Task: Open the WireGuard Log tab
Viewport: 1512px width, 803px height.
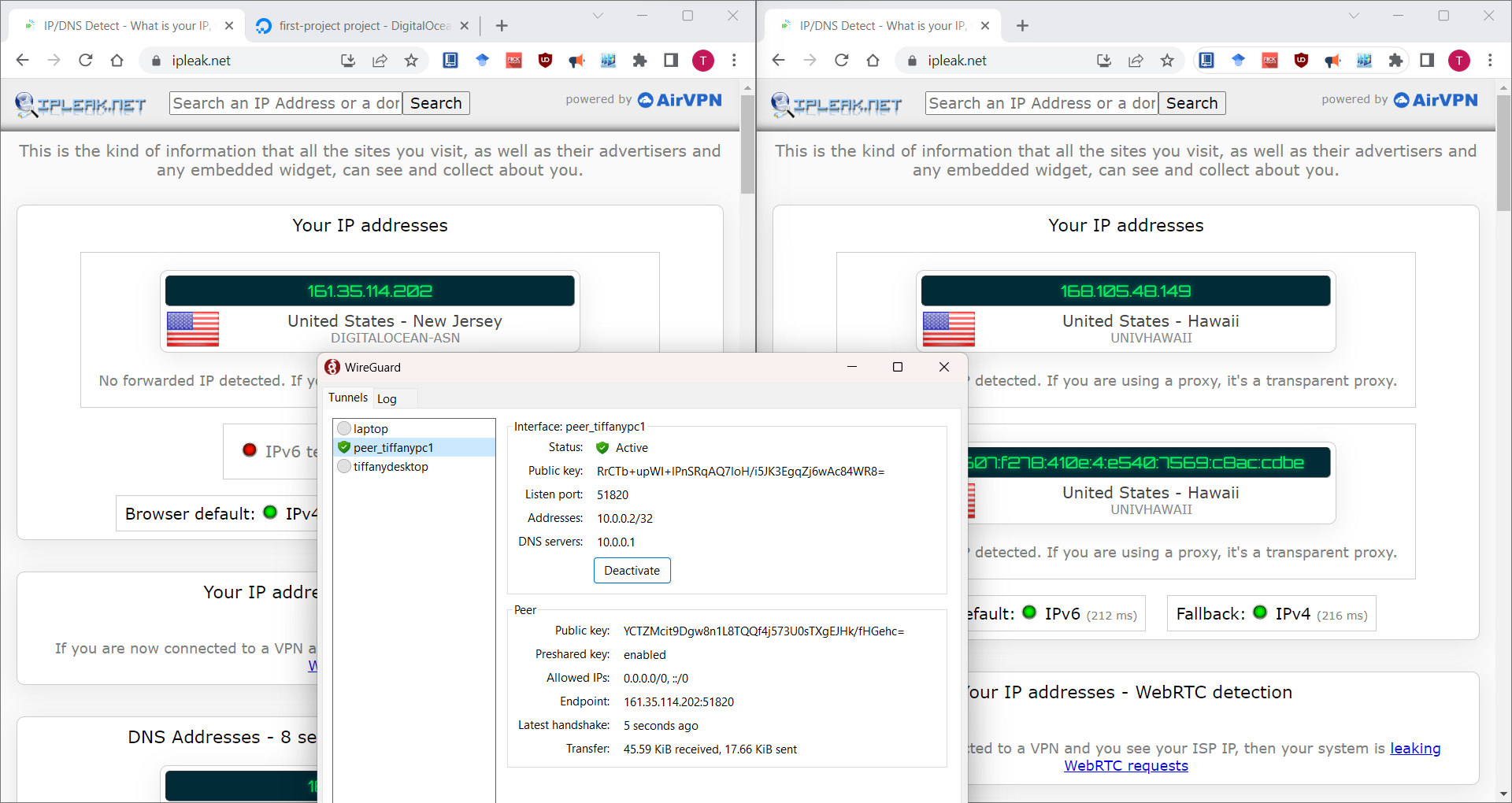Action: pos(387,399)
